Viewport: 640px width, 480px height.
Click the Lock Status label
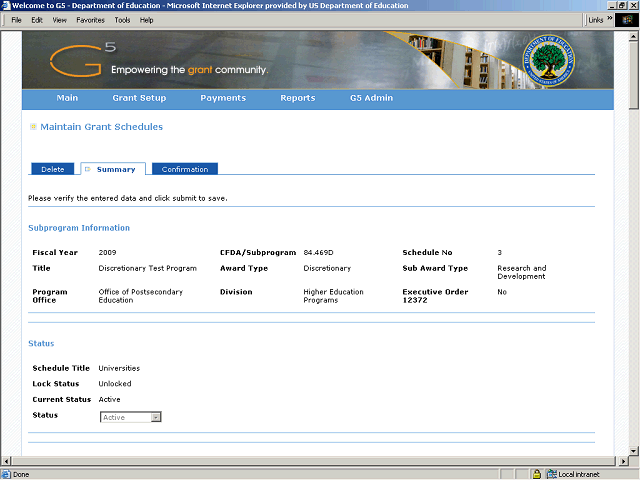[x=56, y=384]
